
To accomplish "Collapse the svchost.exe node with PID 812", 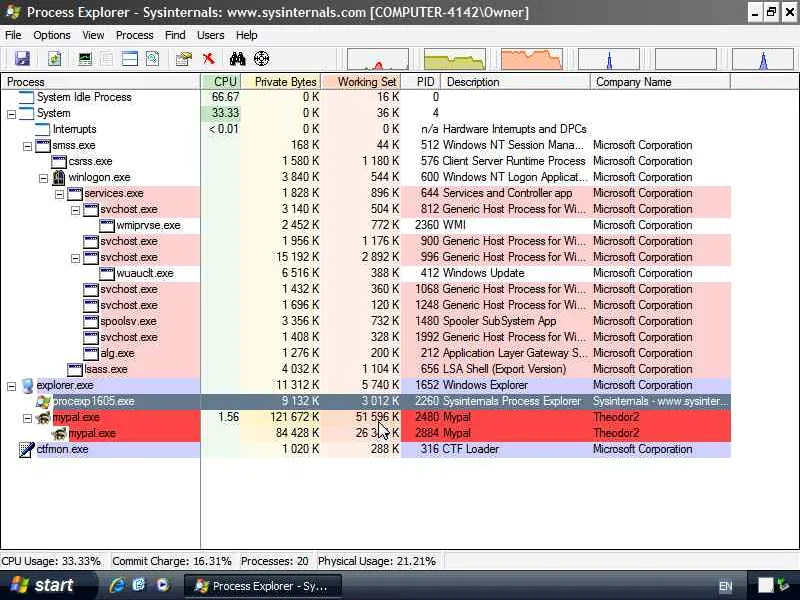I will 75,210.
